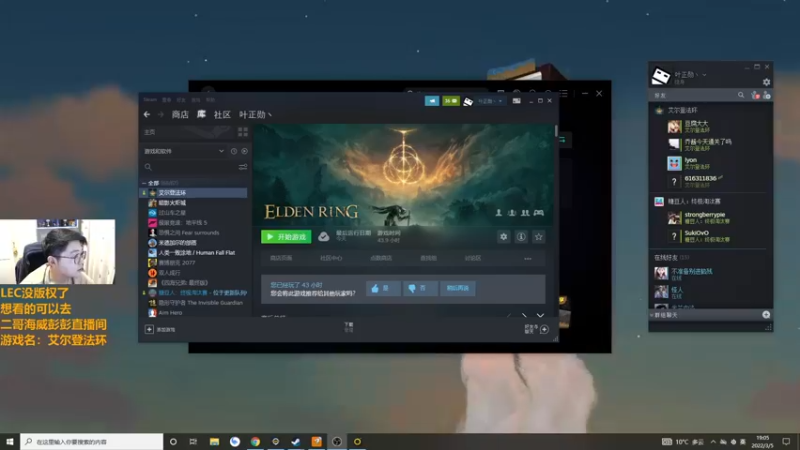
Task: Click the add friend icon
Action: tap(766, 95)
